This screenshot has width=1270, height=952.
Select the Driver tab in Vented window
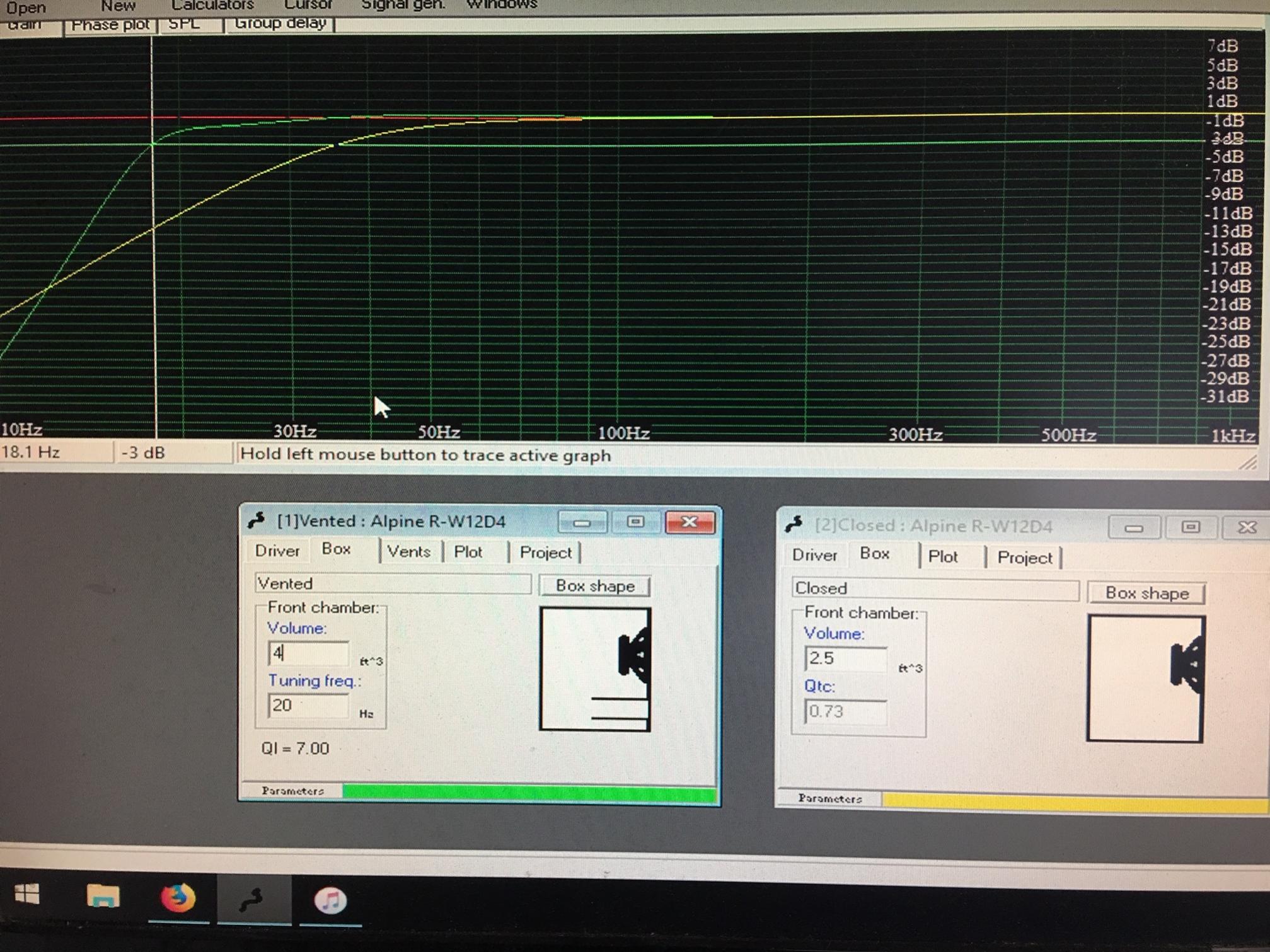277,551
